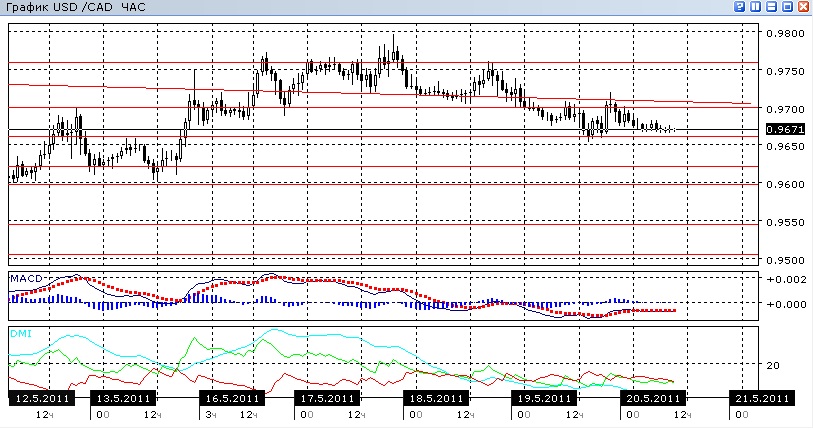The image size is (813, 429).
Task: Click the "3ч" time label under 16.5.2011
Action: coord(211,414)
